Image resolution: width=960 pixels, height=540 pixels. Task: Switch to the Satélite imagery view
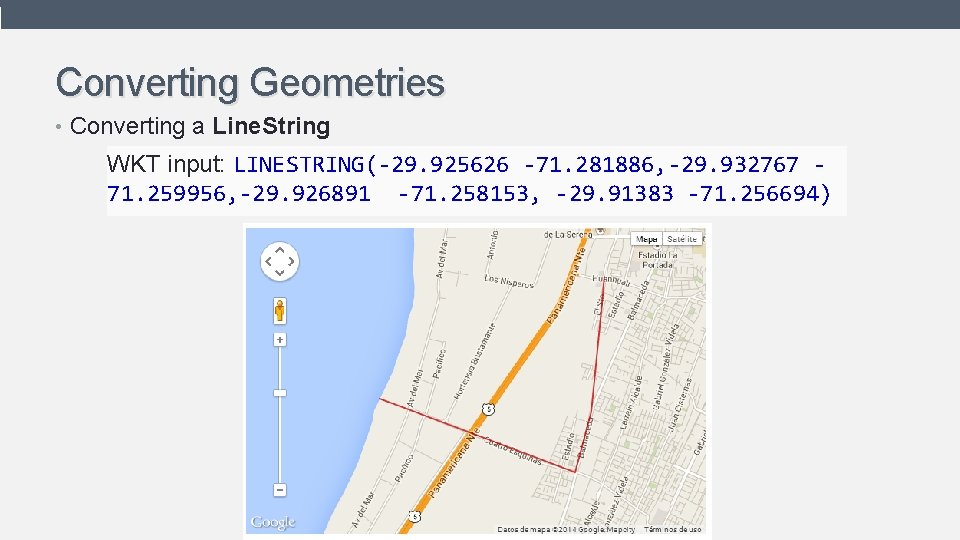682,239
